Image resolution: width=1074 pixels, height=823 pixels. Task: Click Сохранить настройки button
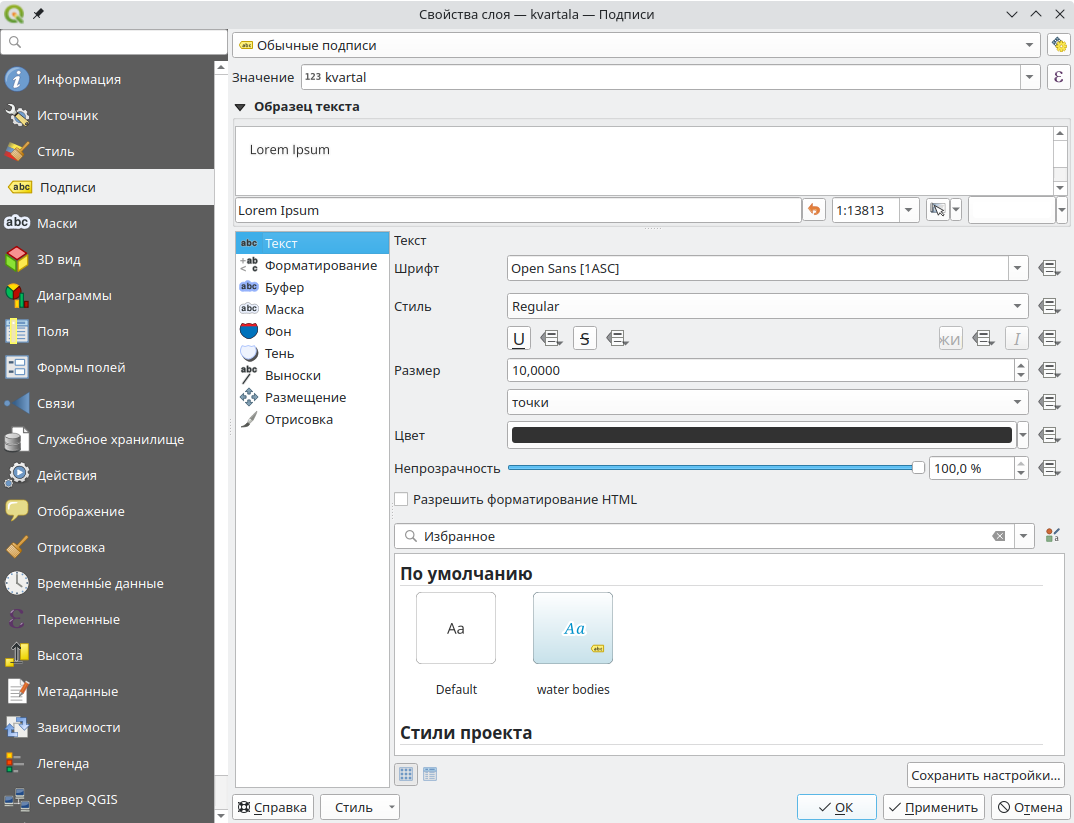[x=985, y=776]
